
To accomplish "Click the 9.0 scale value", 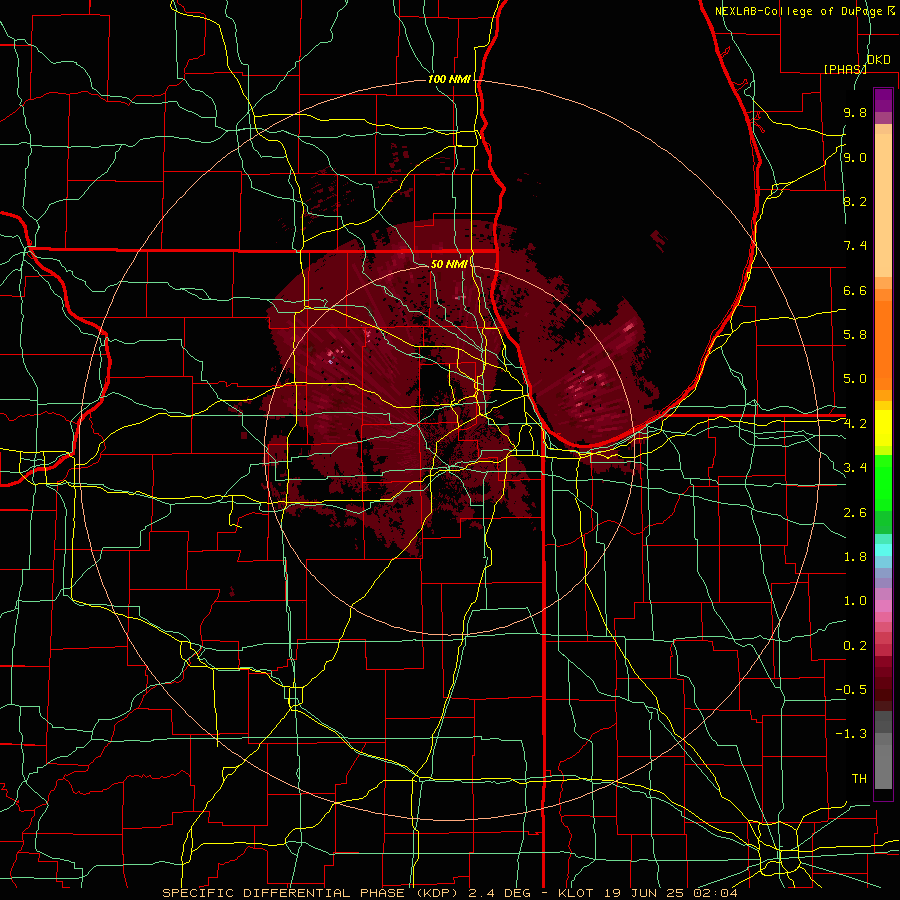I will [x=855, y=158].
